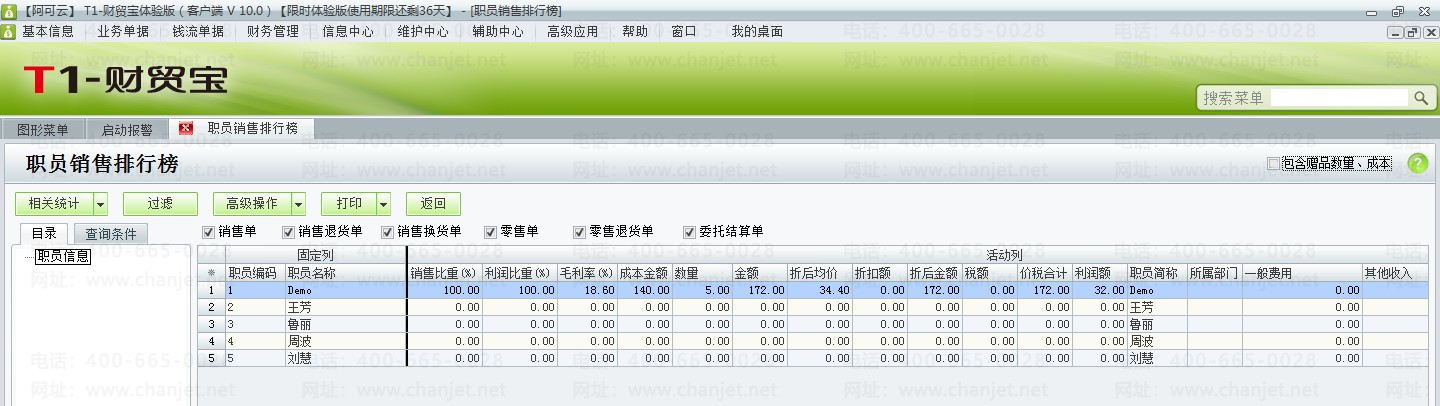The height and width of the screenshot is (406, 1440).
Task: Select the Demo employee name cell
Action: (345, 290)
